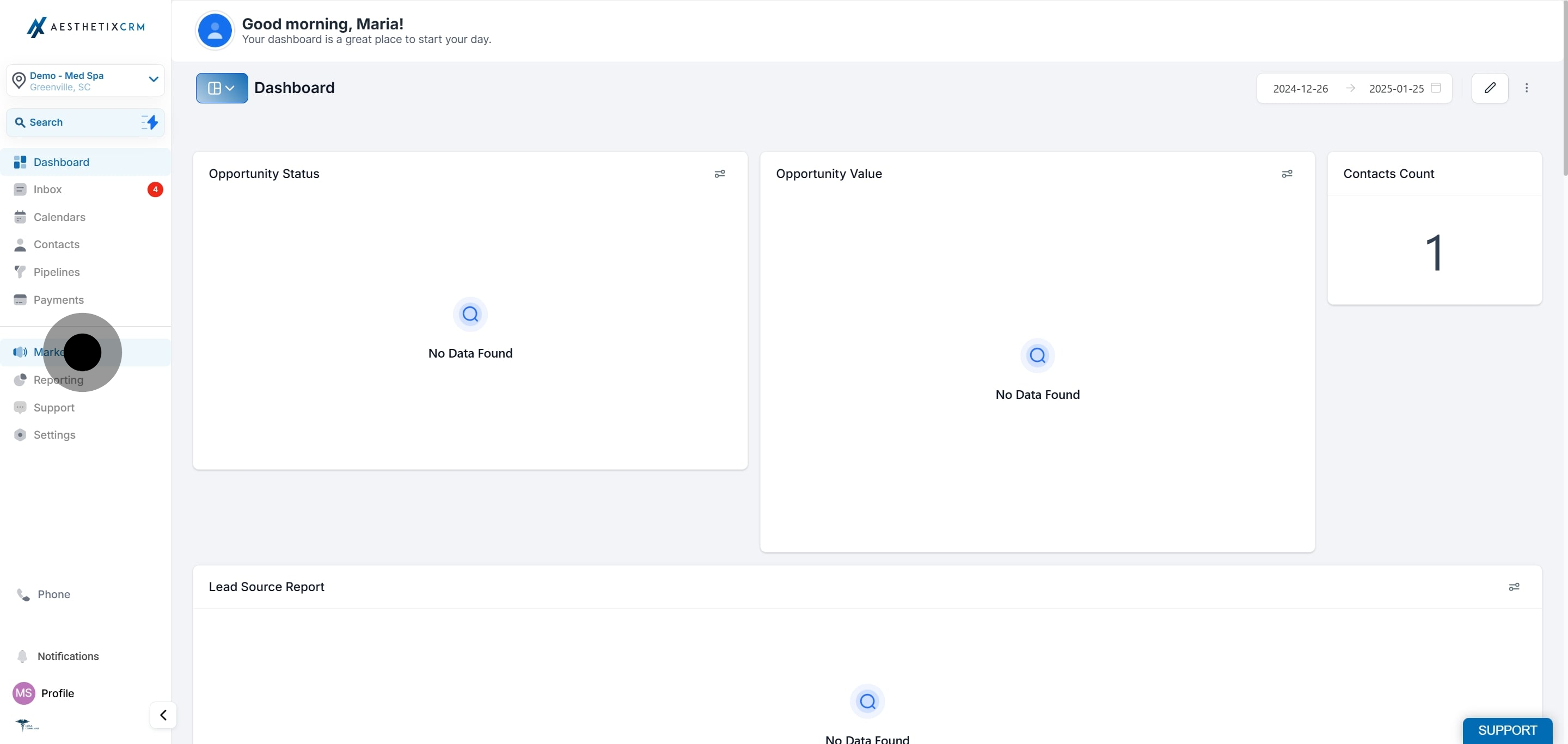1568x744 pixels.
Task: Click the user avatar icon in header
Action: tap(215, 30)
